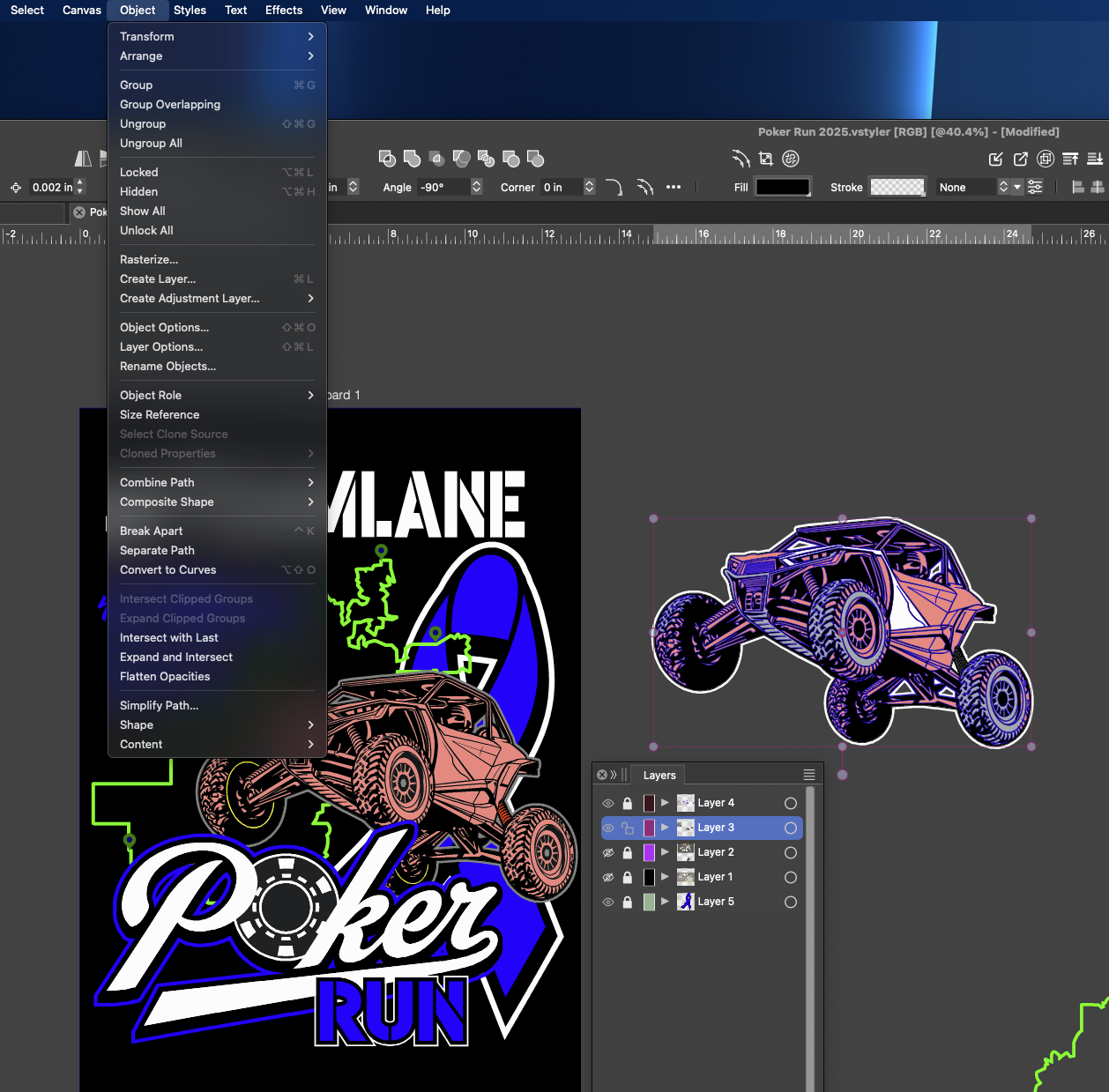This screenshot has height=1092, width=1109.
Task: Click the rounded corner shape icon
Action: pyautogui.click(x=614, y=187)
